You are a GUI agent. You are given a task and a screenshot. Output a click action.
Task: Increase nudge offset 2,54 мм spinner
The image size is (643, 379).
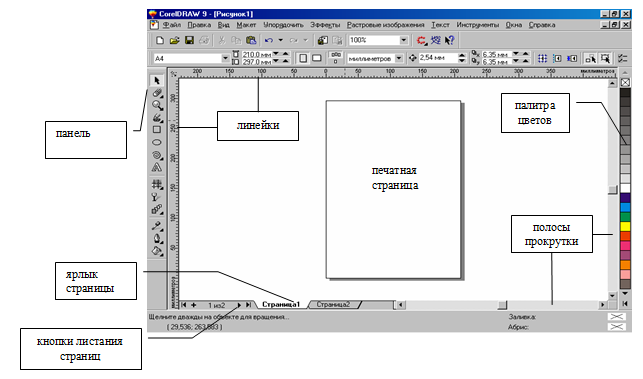[462, 55]
